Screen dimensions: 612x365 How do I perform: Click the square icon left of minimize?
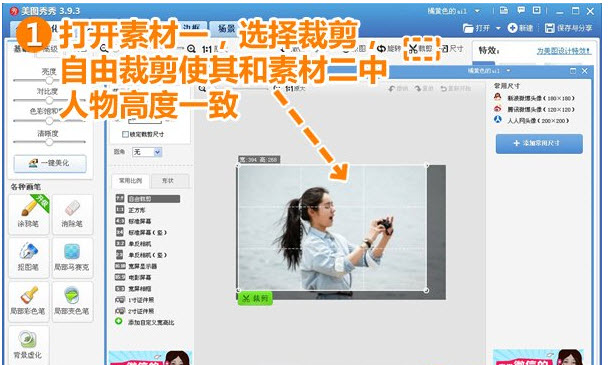(537, 11)
